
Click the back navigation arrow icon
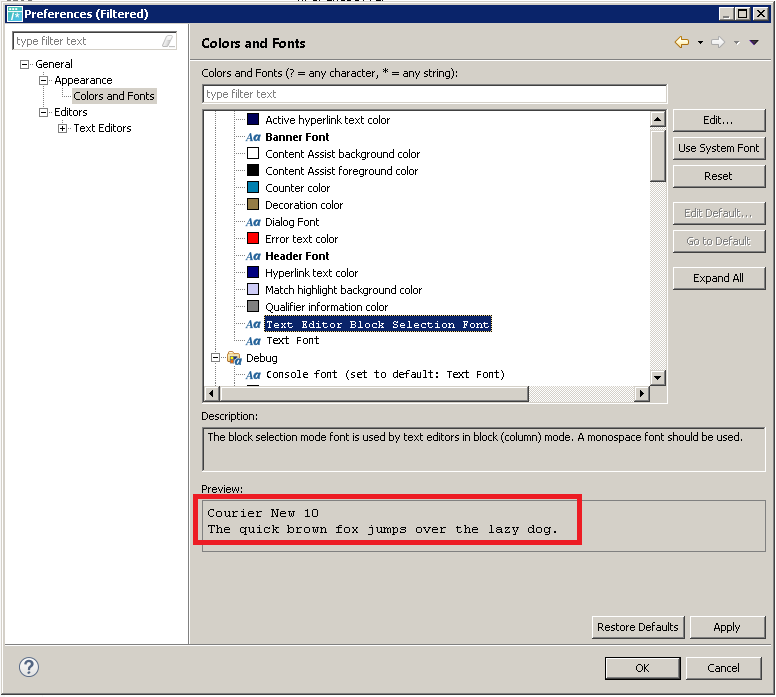[681, 42]
